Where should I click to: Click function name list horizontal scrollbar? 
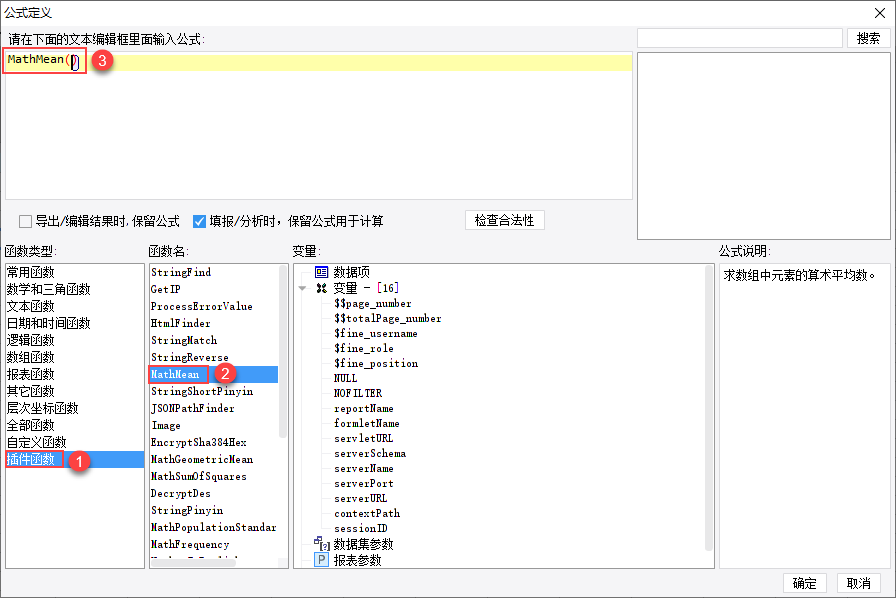[x=193, y=563]
